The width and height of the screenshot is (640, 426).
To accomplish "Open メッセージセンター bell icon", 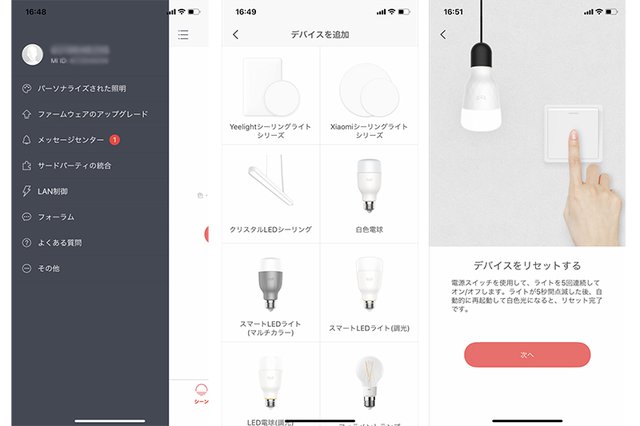I will tap(27, 140).
